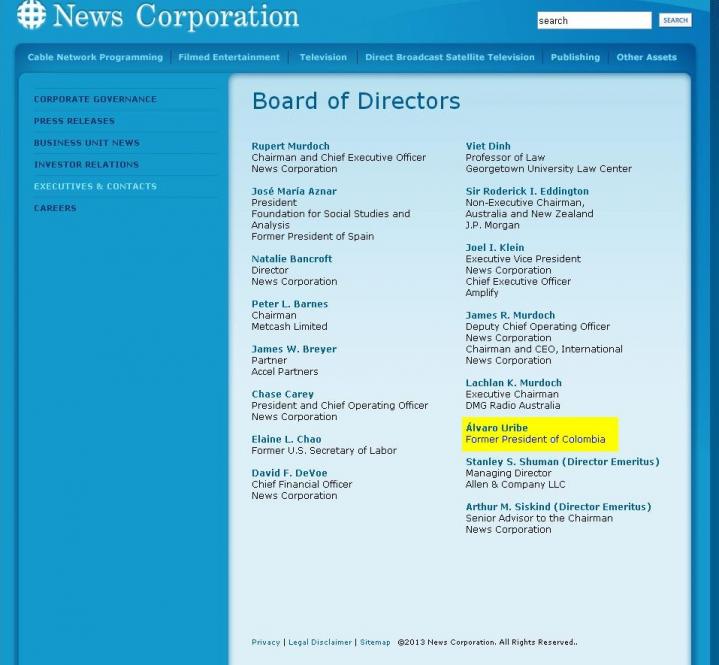Open the Careers sidebar link
Image resolution: width=719 pixels, height=665 pixels.
click(55, 208)
